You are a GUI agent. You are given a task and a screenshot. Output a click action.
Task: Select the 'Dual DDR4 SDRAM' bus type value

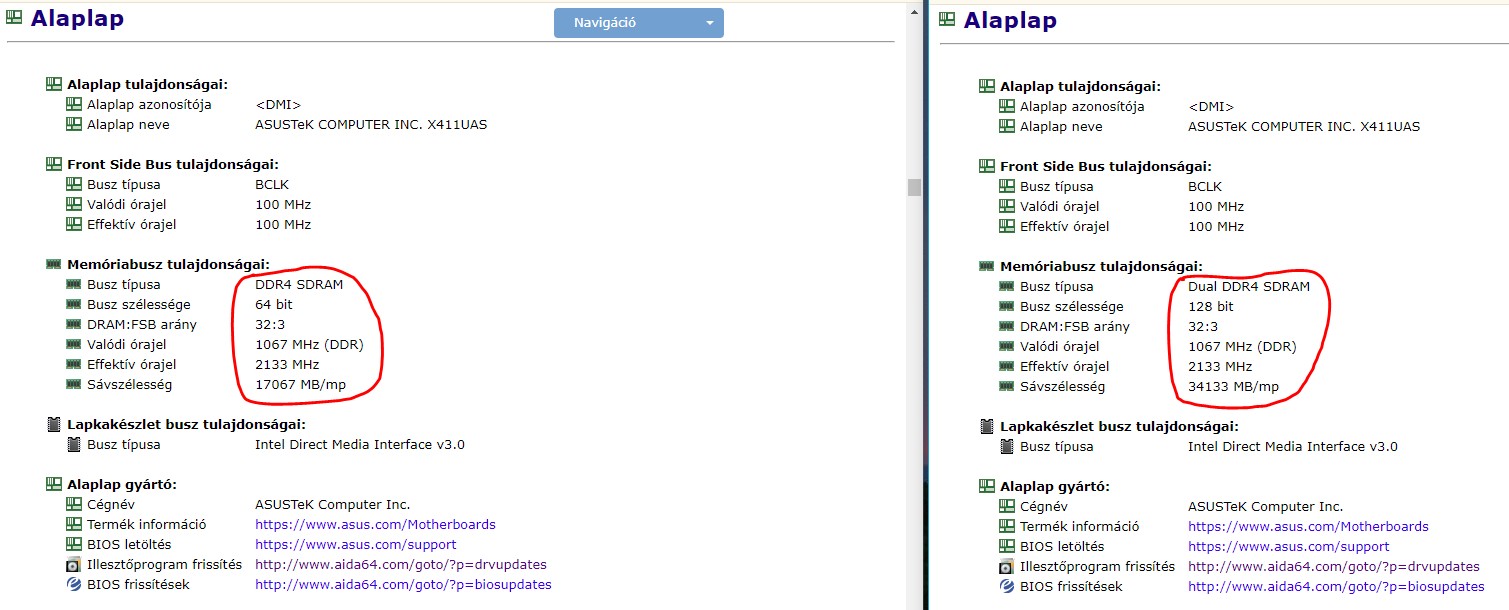[1249, 286]
